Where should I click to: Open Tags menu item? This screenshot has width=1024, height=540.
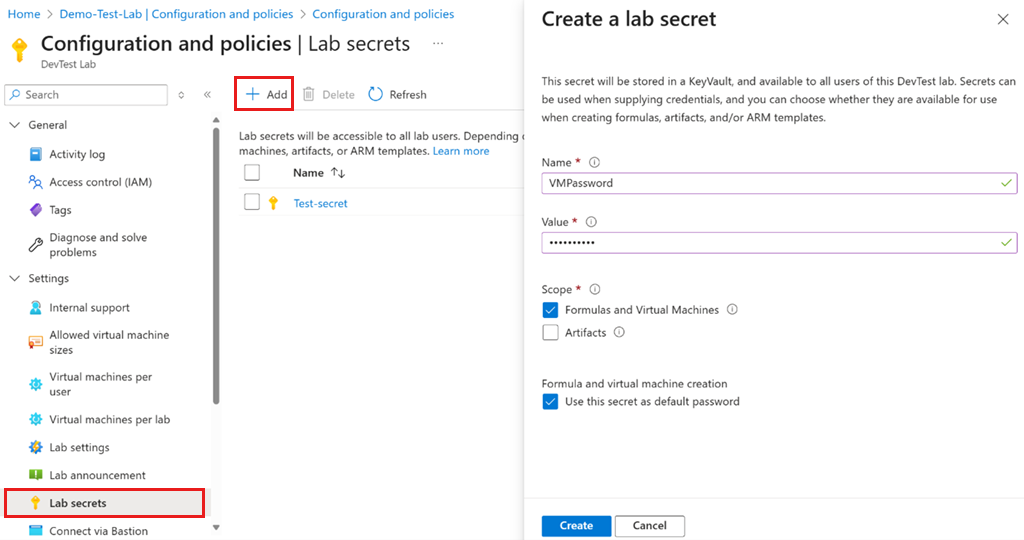(x=60, y=210)
